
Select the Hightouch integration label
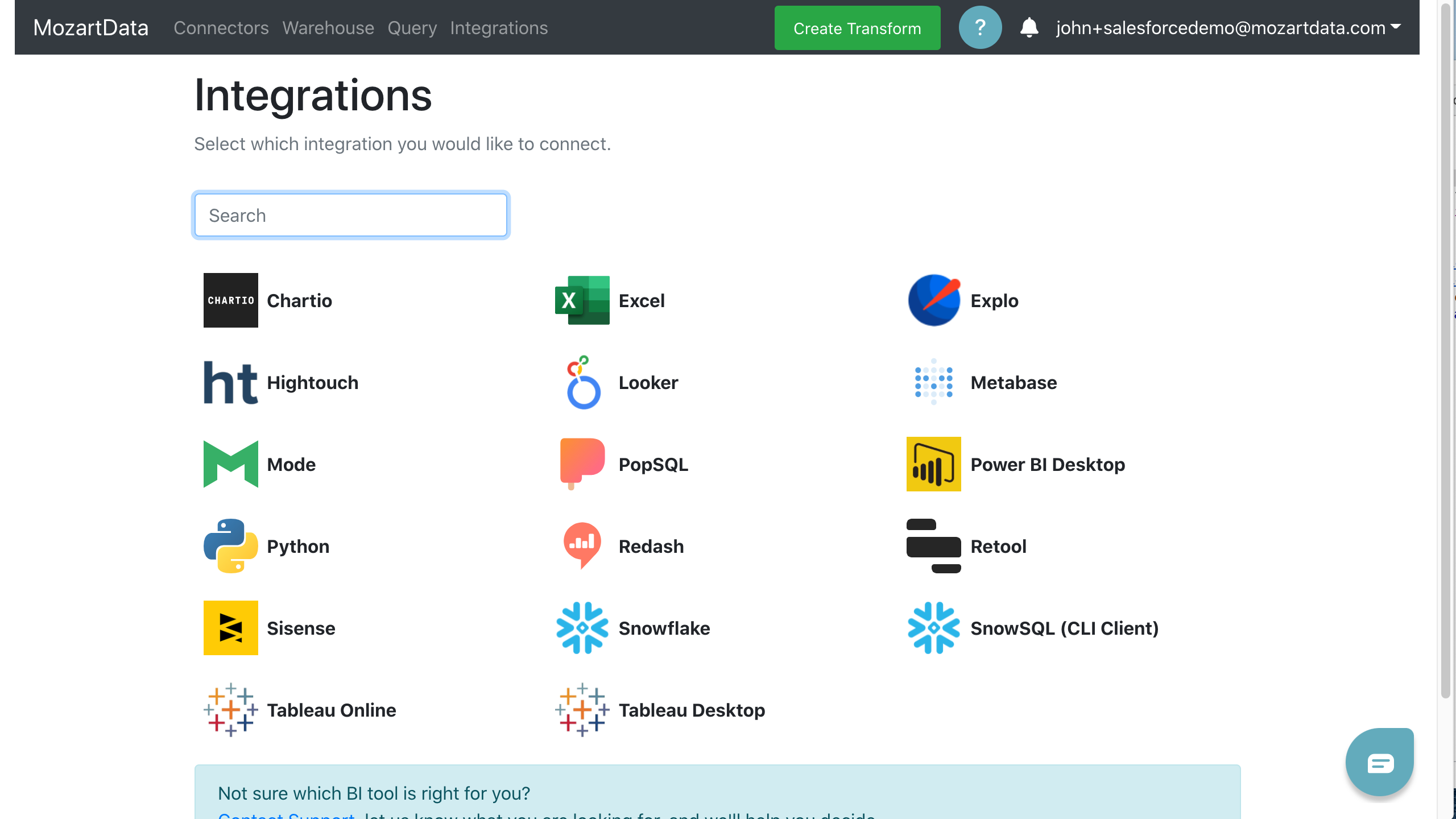point(312,382)
